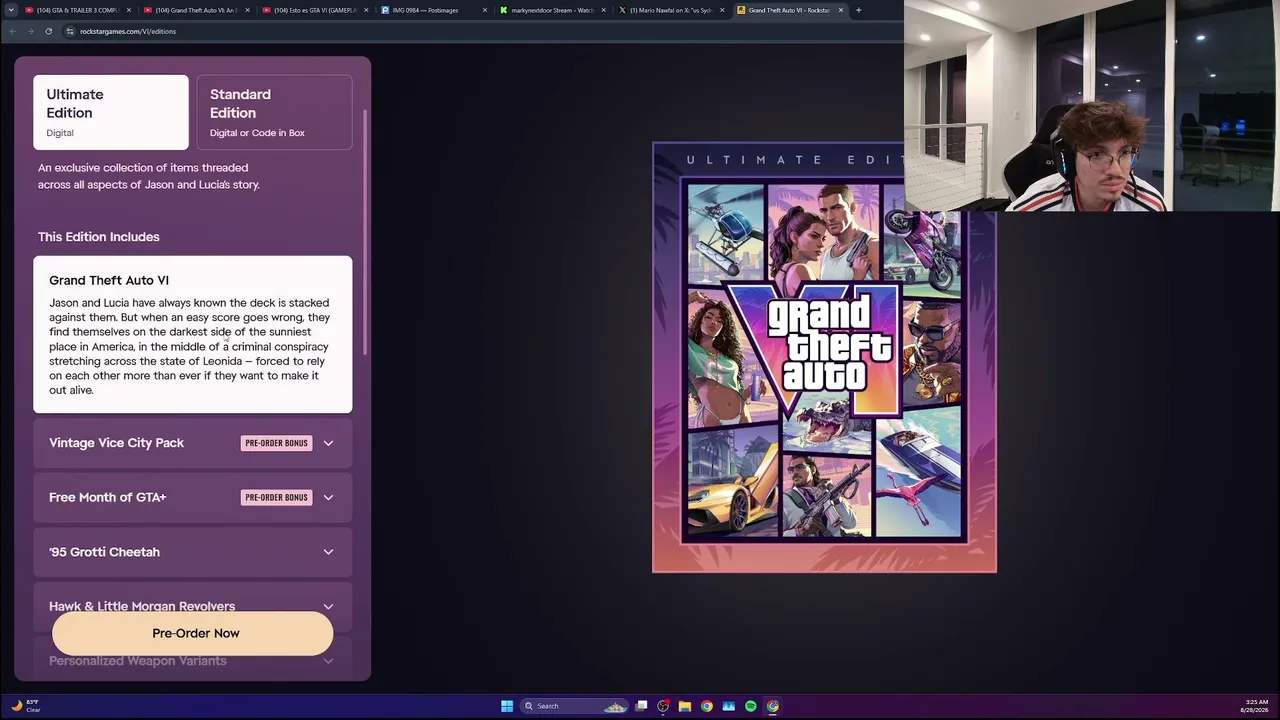Select the Ultimate Edition Digital option
The width and height of the screenshot is (1280, 720).
tap(111, 112)
